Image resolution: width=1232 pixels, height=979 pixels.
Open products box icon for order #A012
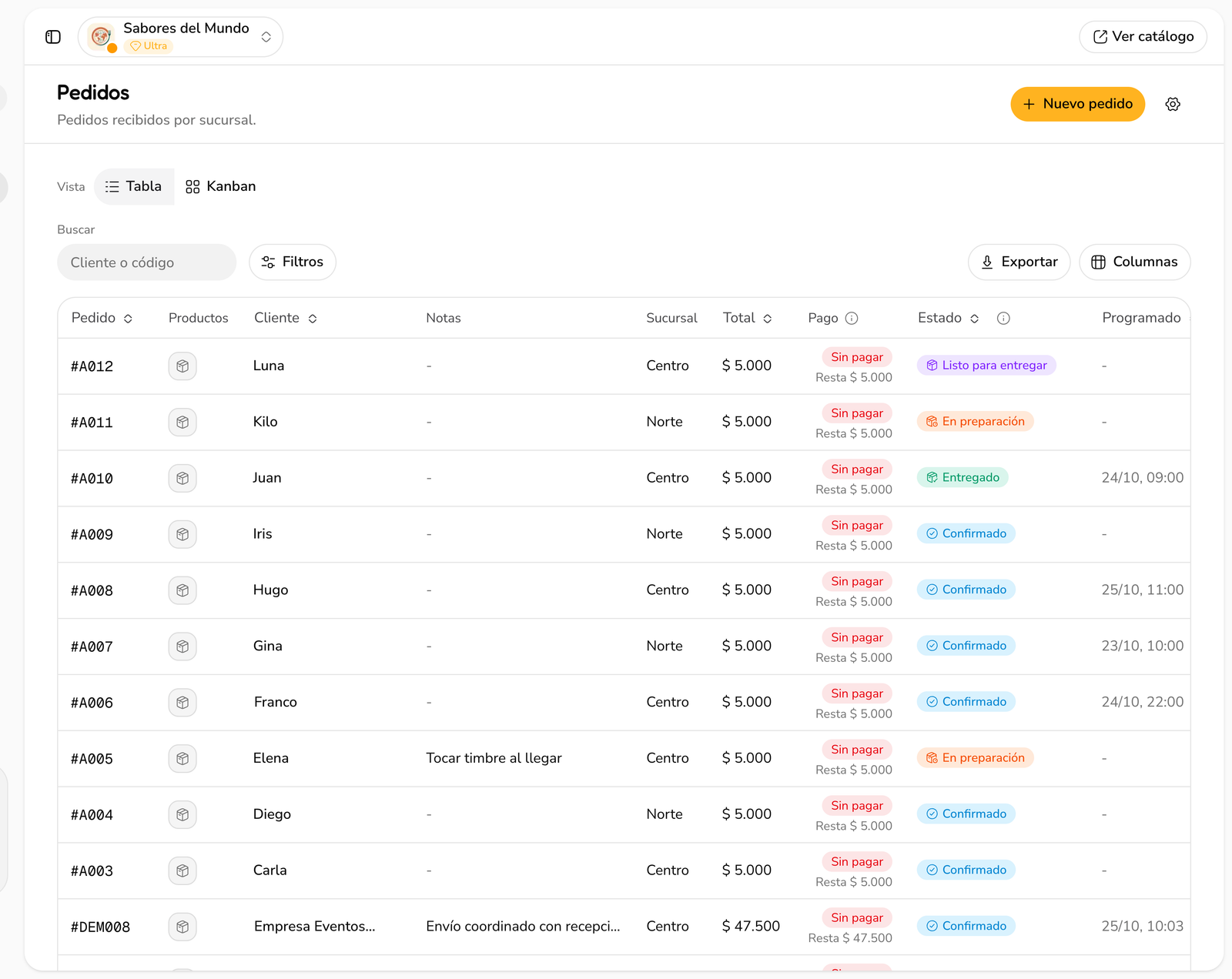coord(182,366)
